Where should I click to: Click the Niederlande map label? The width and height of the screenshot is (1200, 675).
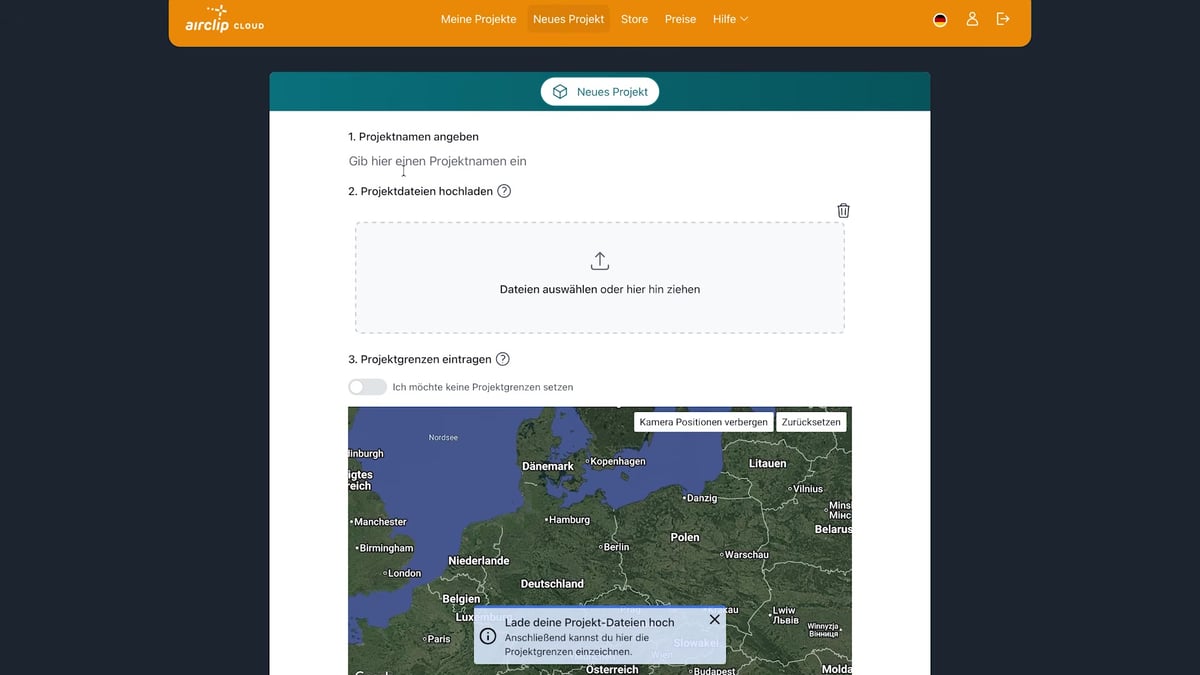tap(479, 561)
